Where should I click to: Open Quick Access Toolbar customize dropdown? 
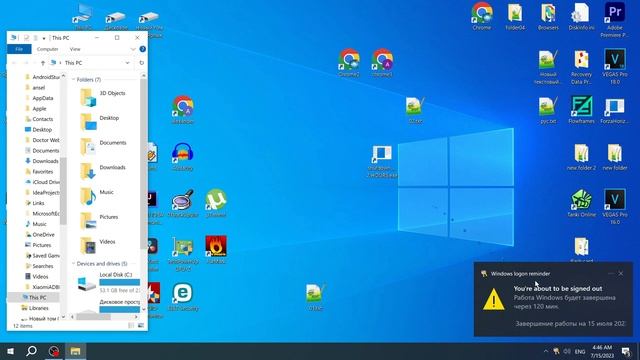click(x=44, y=38)
